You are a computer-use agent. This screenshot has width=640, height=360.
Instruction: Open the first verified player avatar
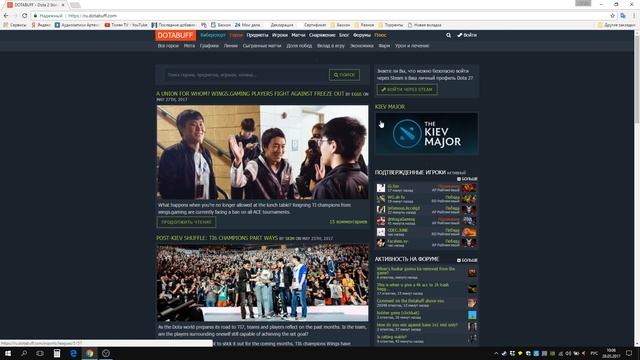click(x=381, y=188)
